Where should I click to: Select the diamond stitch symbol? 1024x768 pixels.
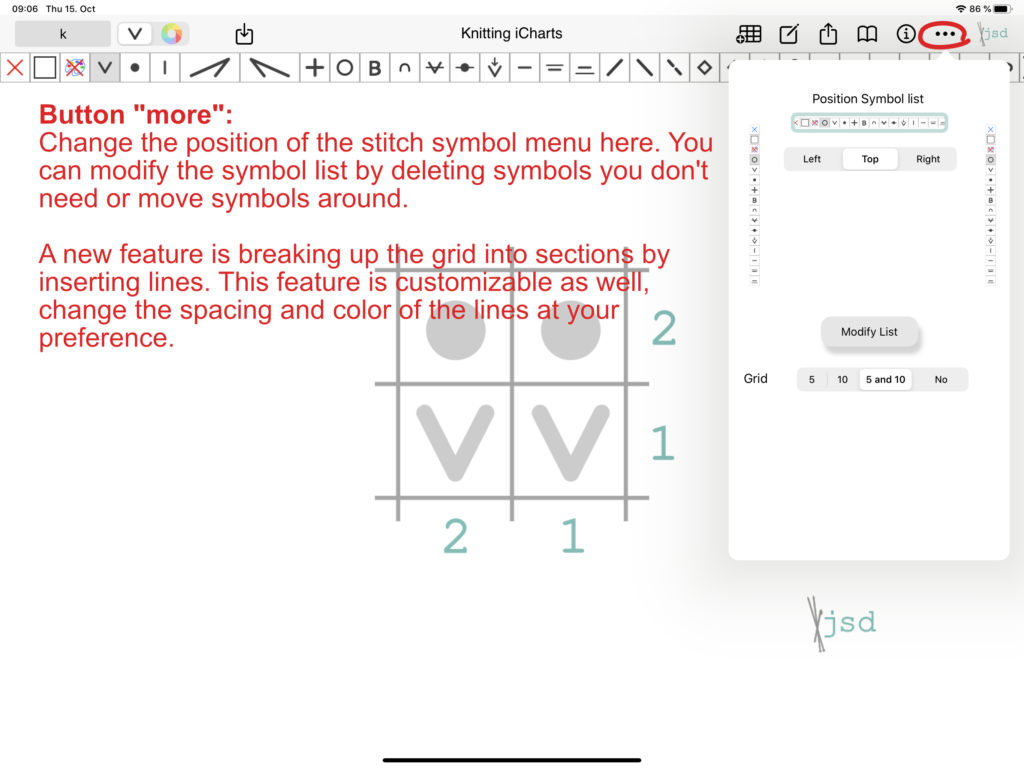(x=705, y=67)
